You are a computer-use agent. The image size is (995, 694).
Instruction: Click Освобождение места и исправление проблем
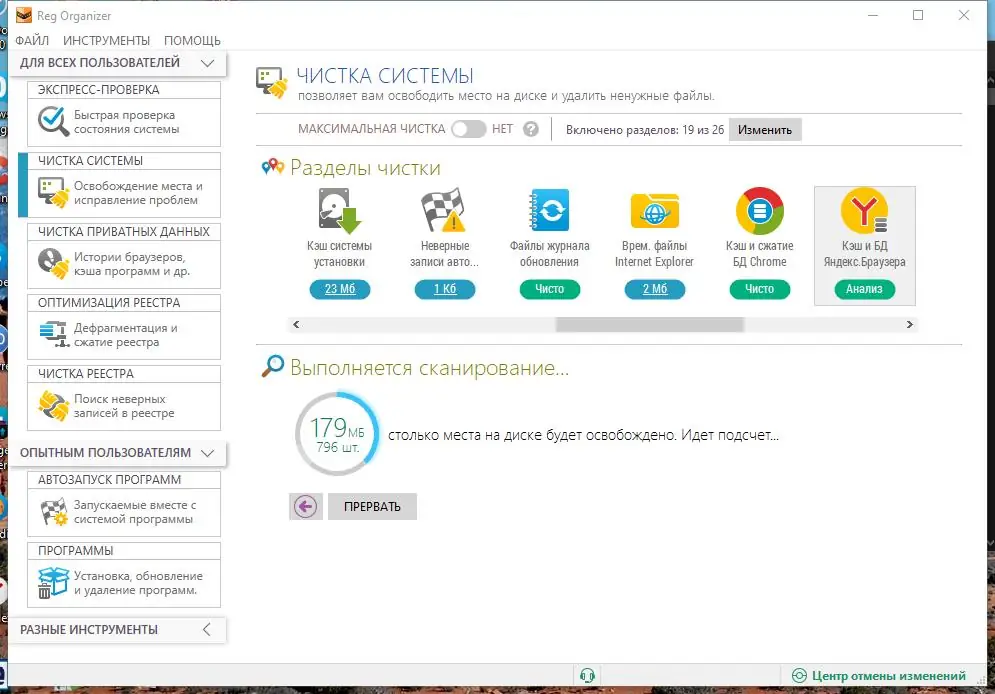(138, 193)
